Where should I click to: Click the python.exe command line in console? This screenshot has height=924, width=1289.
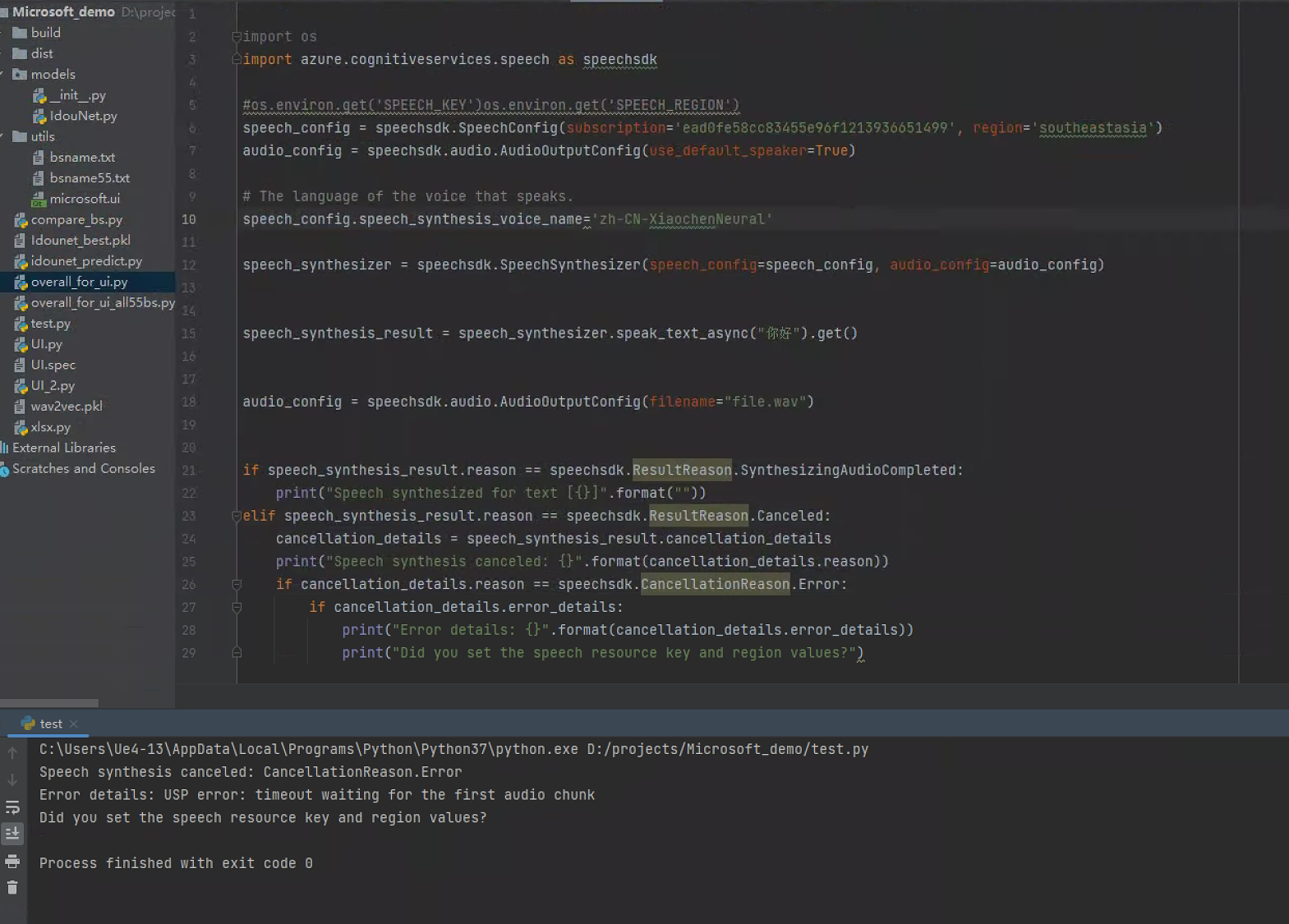click(x=453, y=749)
